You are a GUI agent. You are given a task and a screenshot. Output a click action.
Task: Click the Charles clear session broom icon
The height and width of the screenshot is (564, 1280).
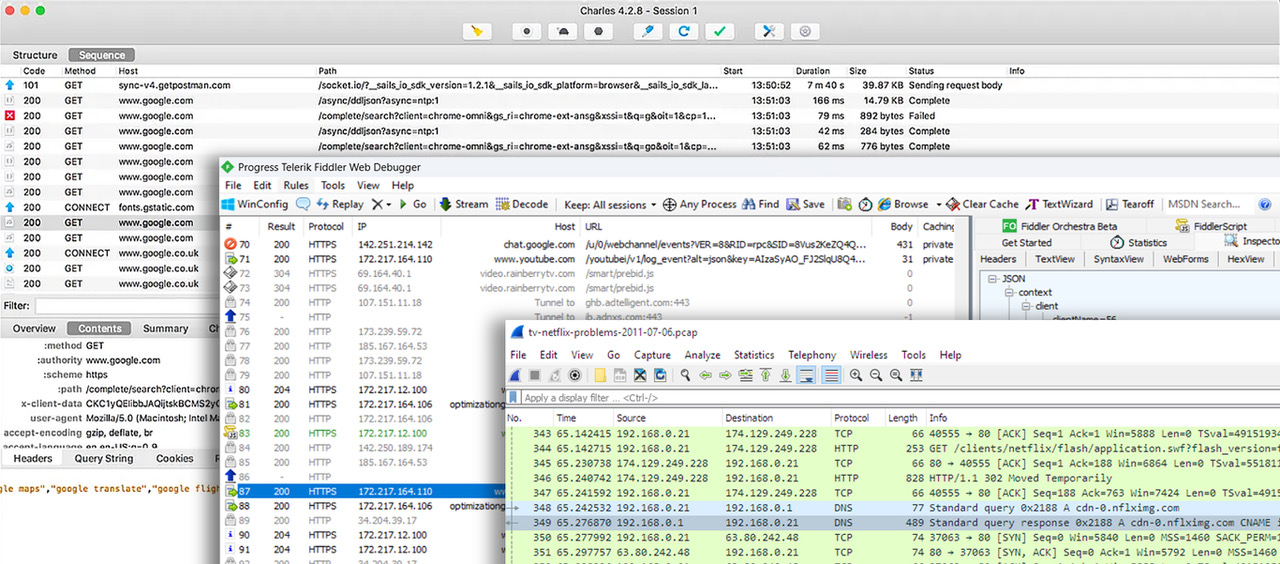pyautogui.click(x=478, y=31)
